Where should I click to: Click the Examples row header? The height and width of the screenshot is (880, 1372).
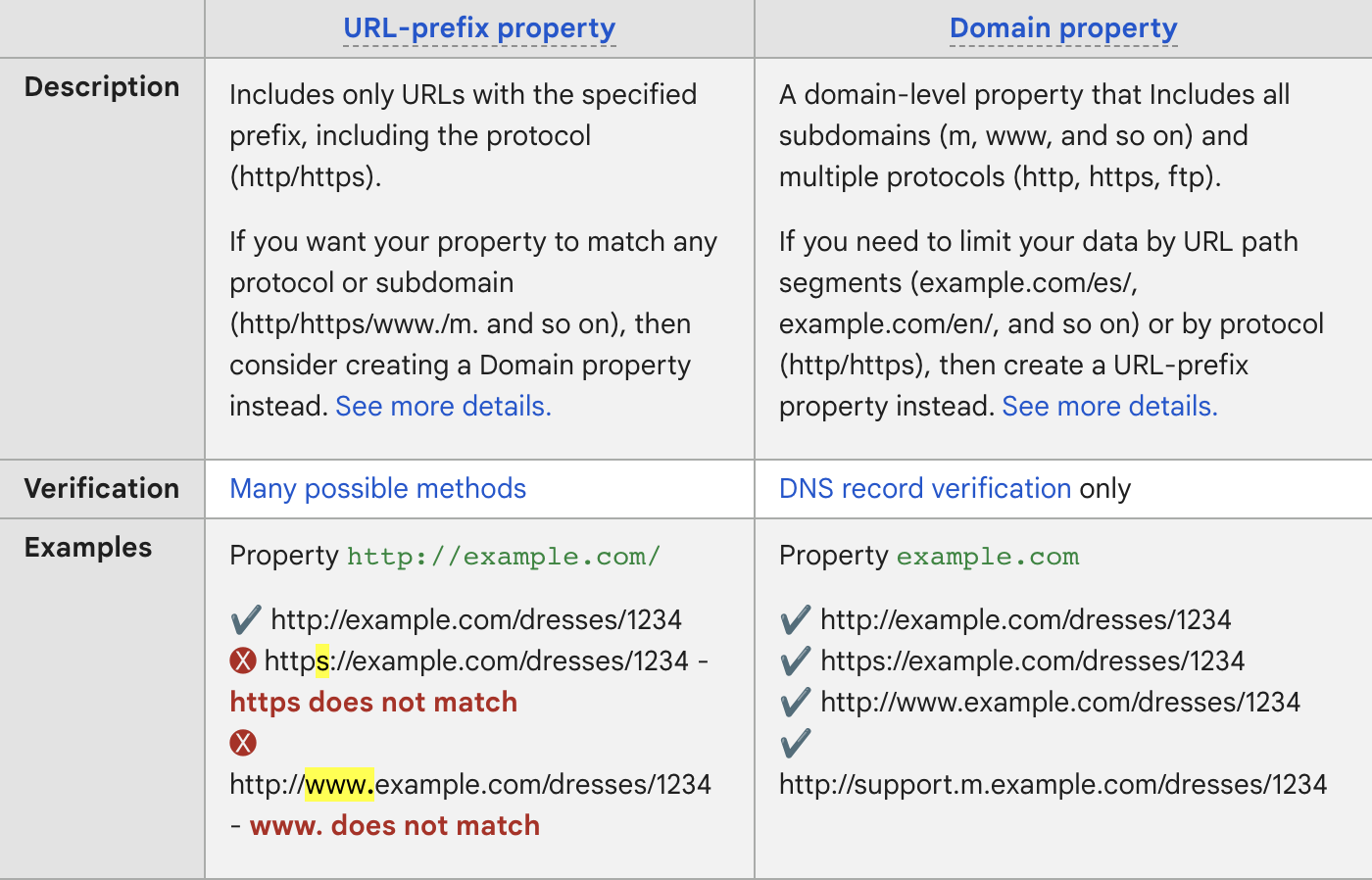point(88,548)
